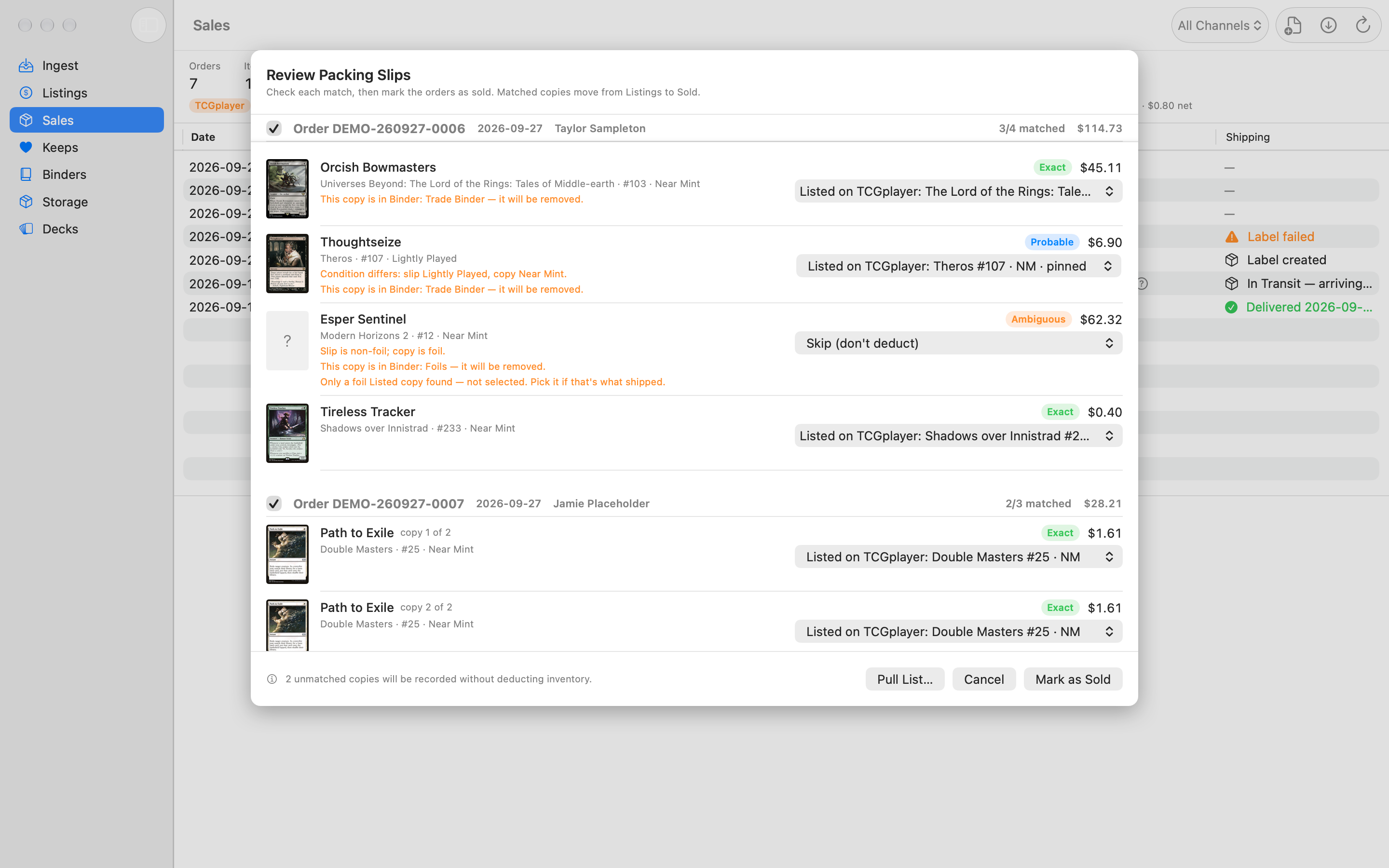Click the Keeps heart icon in sidebar
The width and height of the screenshot is (1389, 868).
[x=26, y=148]
